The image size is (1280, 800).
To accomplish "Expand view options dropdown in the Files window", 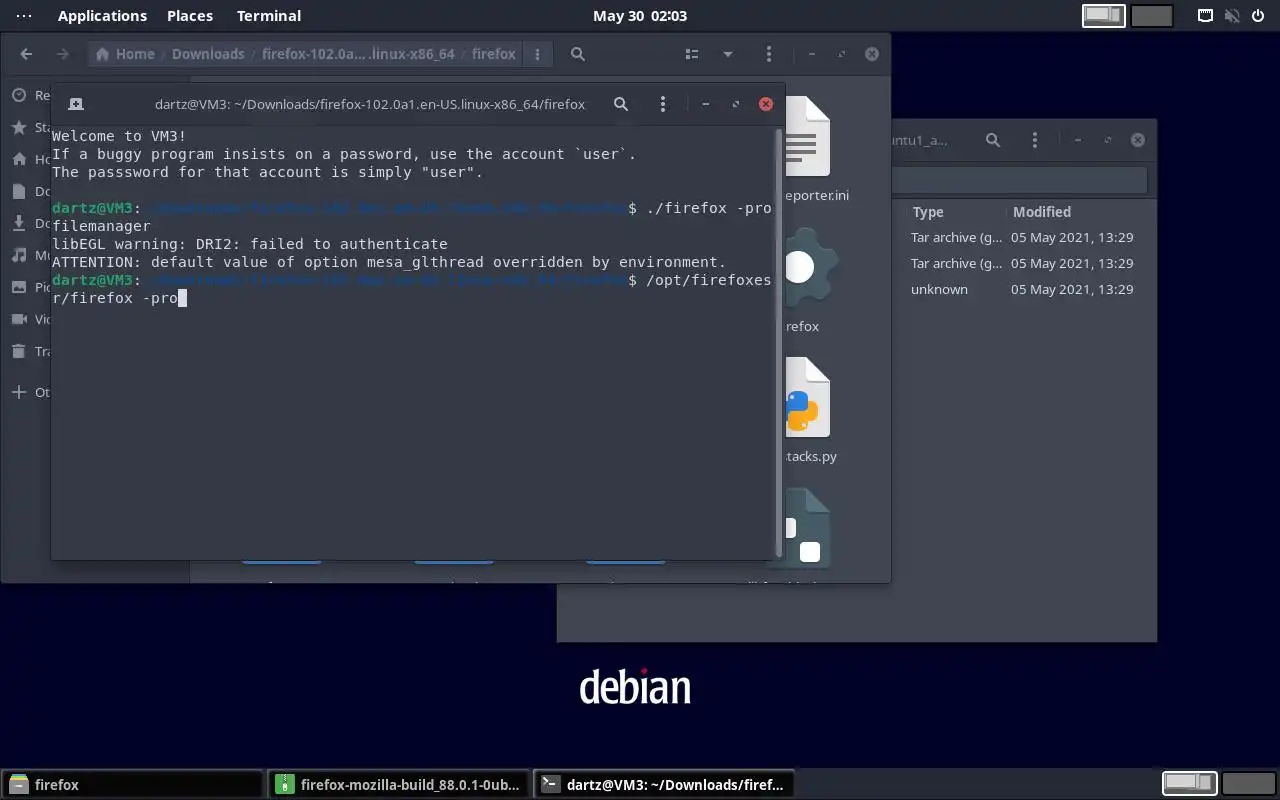I will tap(728, 54).
